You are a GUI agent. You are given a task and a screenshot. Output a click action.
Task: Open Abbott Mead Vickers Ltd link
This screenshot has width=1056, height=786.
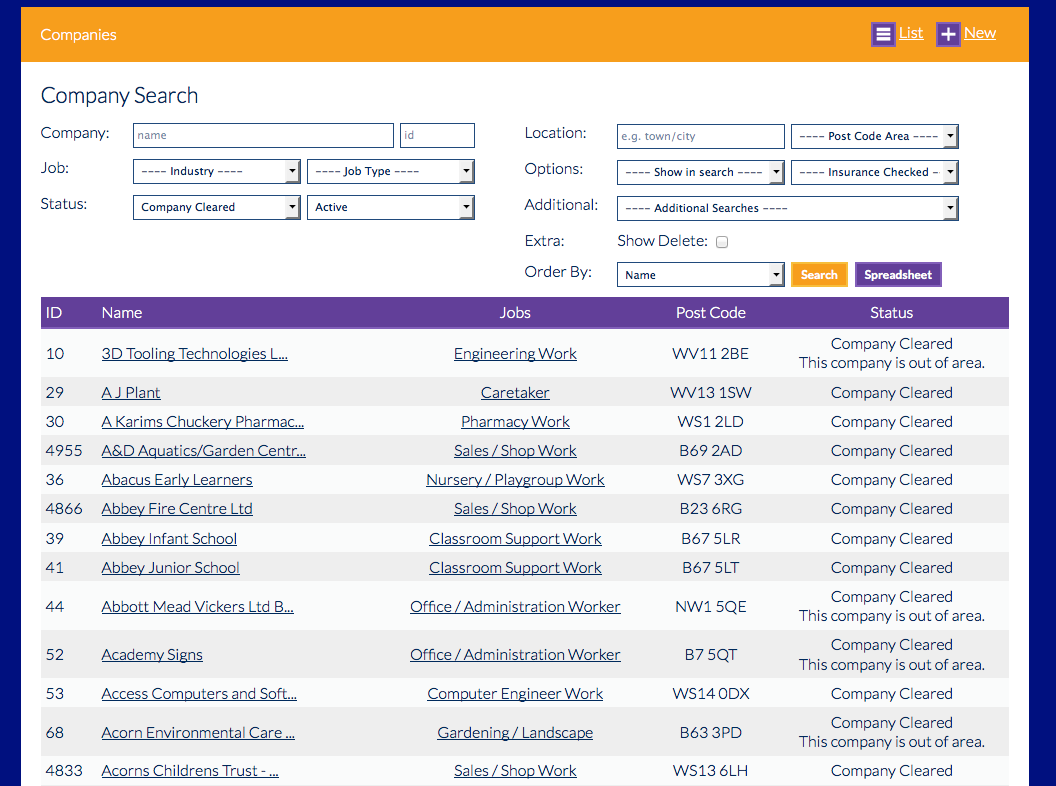click(197, 607)
